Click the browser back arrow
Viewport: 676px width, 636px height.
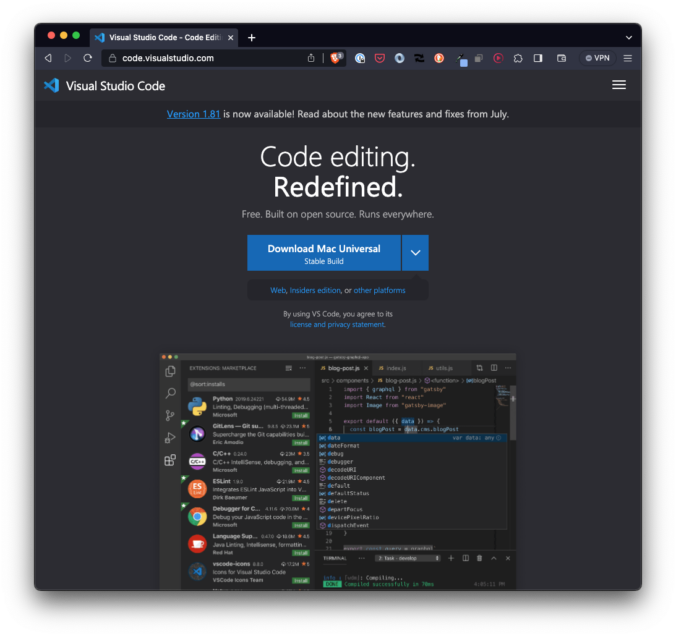[x=48, y=58]
